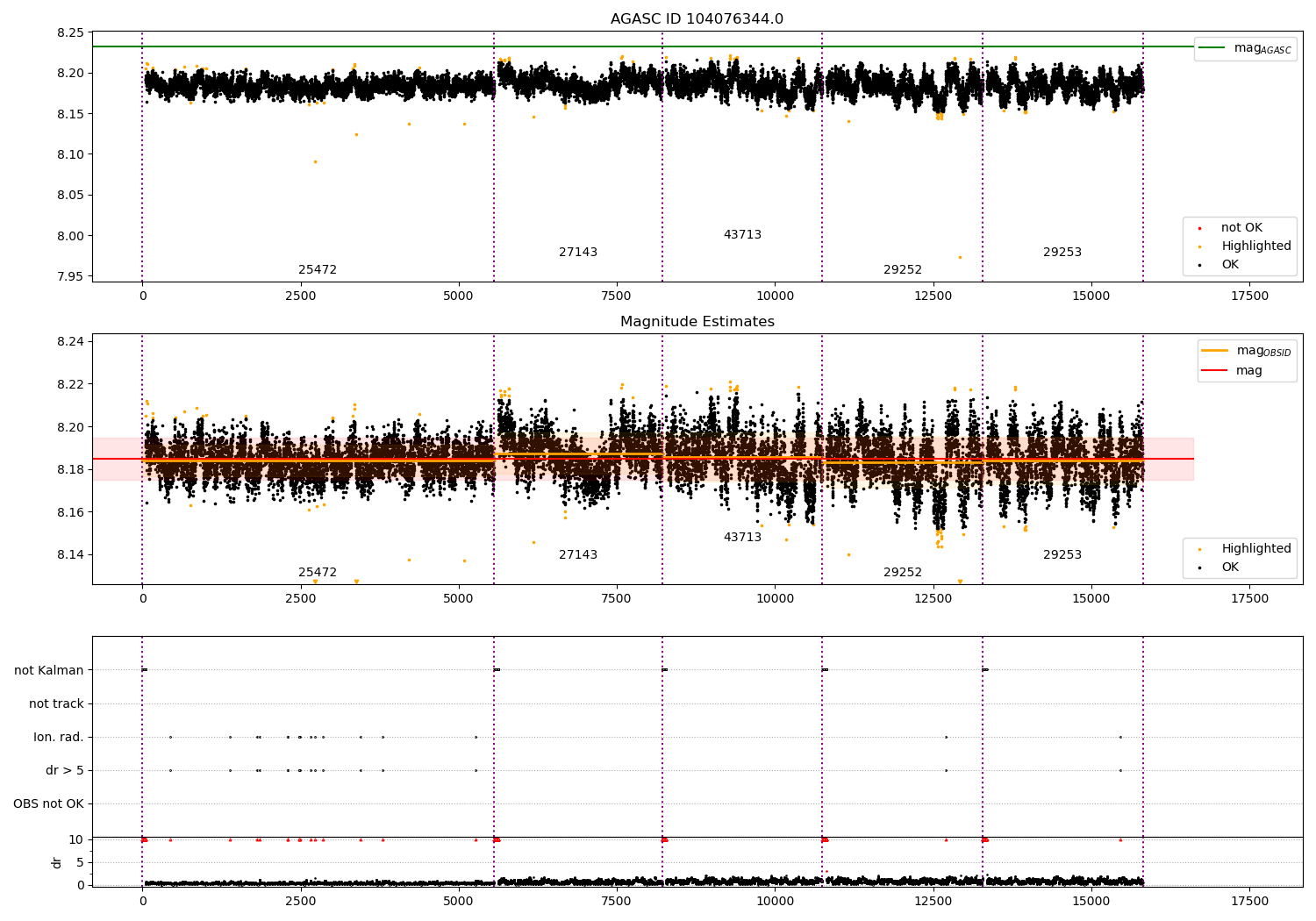Click the 8.00 y-axis tick in top plot
Viewport: 1316px width, 921px height.
[70, 236]
